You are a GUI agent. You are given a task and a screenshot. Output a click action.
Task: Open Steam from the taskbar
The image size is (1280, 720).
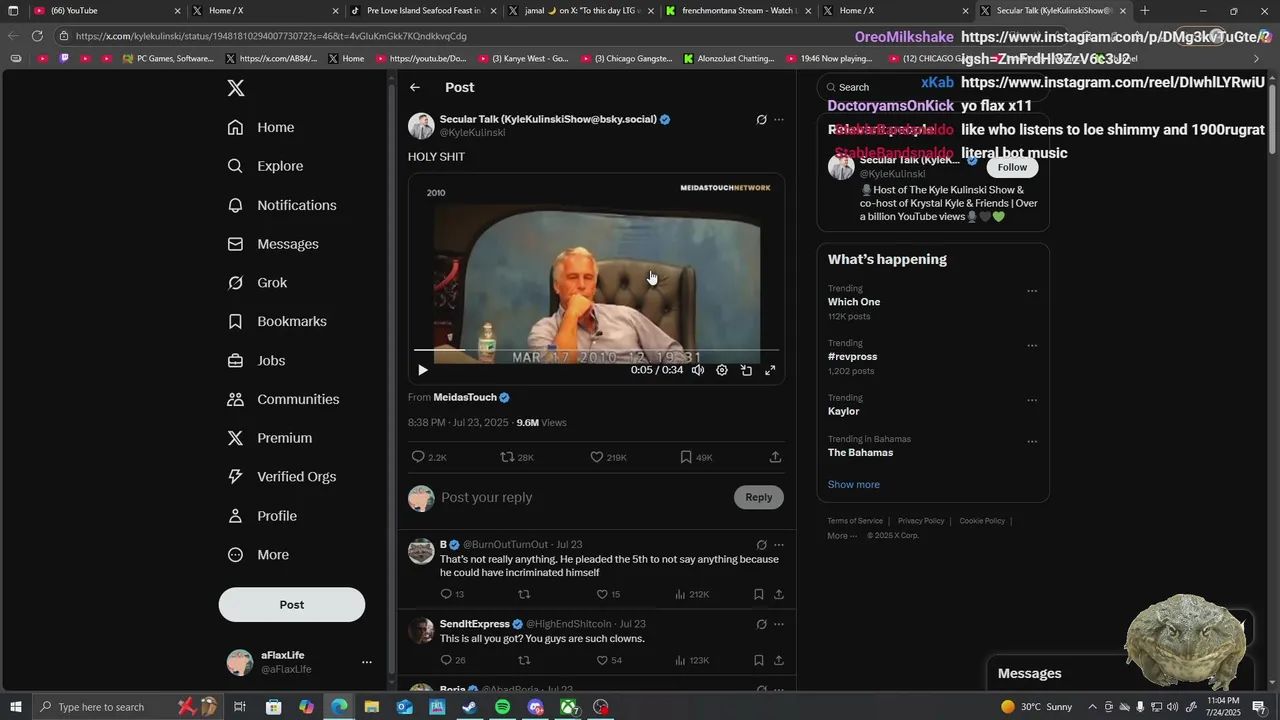(x=470, y=707)
